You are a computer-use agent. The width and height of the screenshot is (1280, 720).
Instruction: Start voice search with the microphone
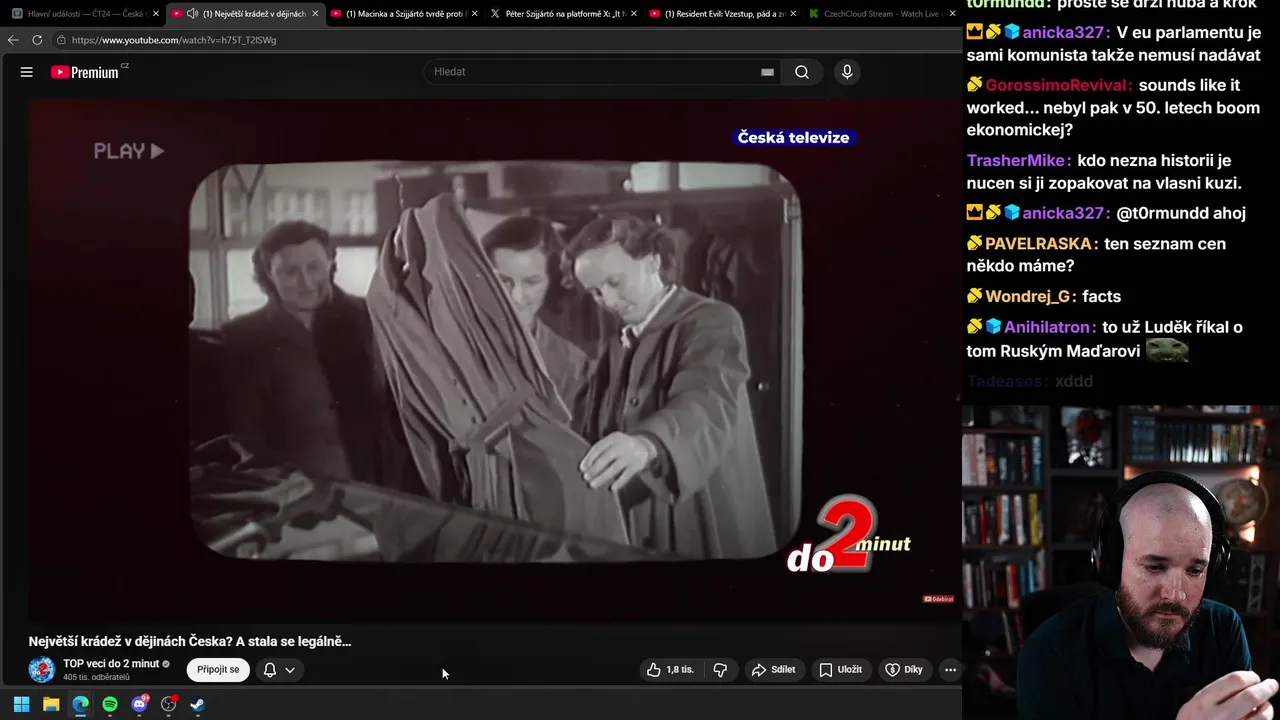click(847, 72)
